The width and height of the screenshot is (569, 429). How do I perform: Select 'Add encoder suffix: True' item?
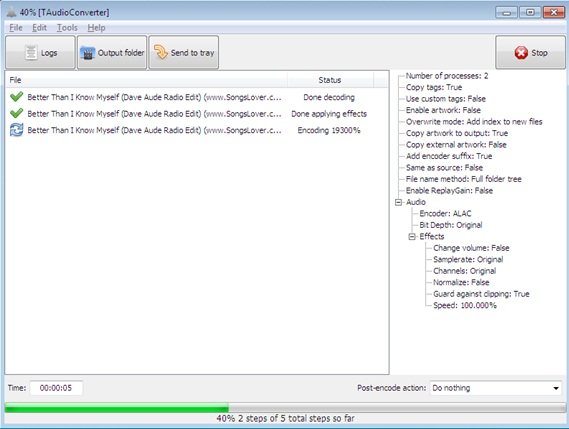[449, 156]
